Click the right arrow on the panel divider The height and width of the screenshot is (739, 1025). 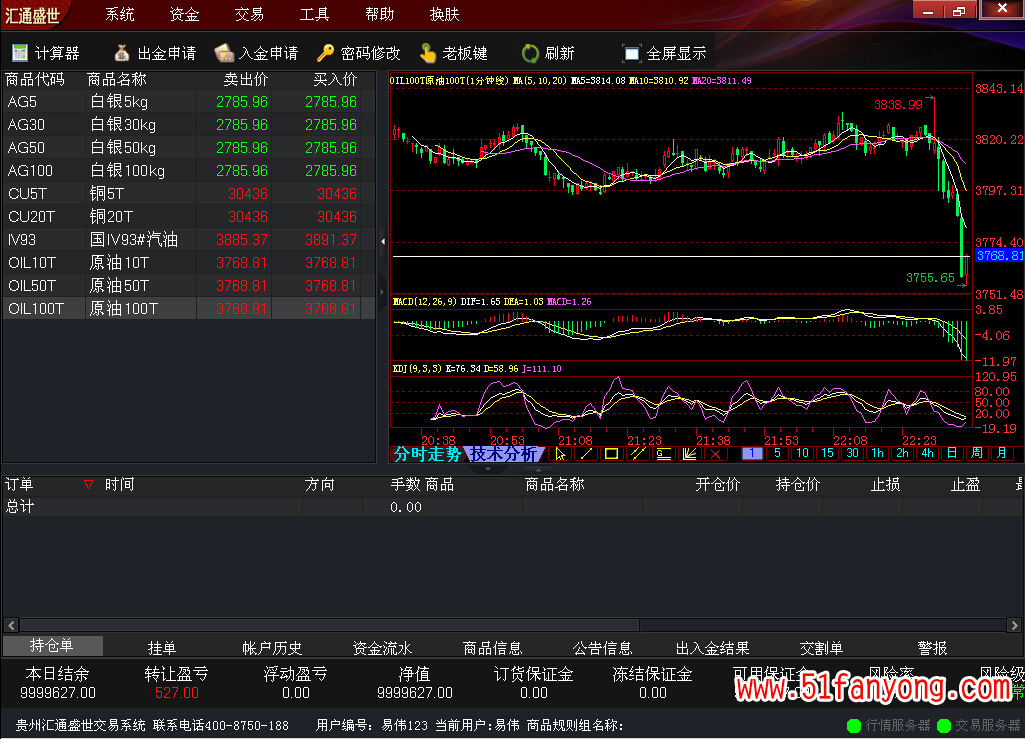383,292
